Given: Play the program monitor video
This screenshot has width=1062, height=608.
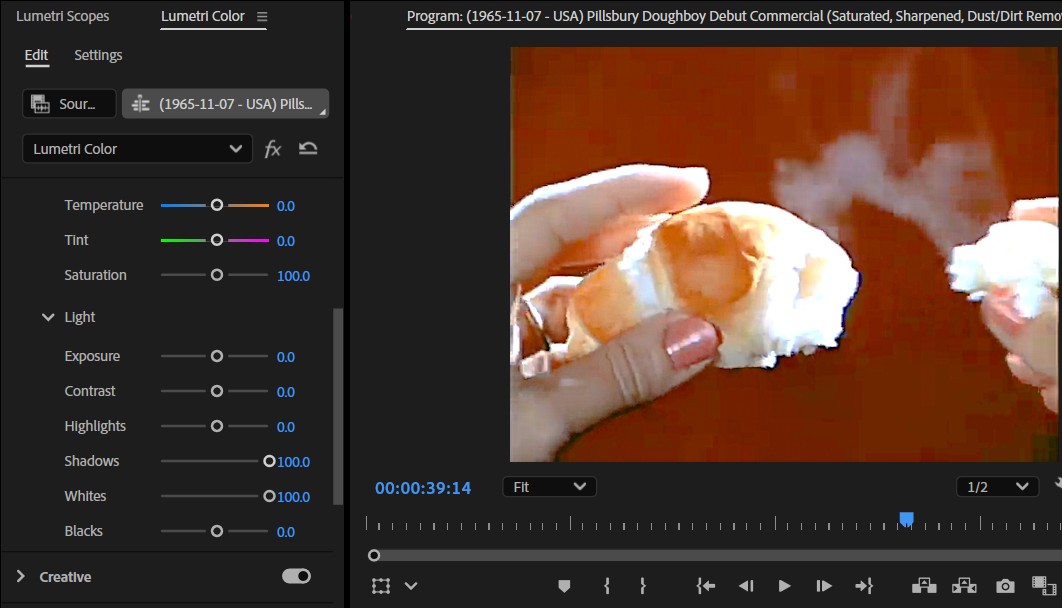Looking at the screenshot, I should pos(784,586).
